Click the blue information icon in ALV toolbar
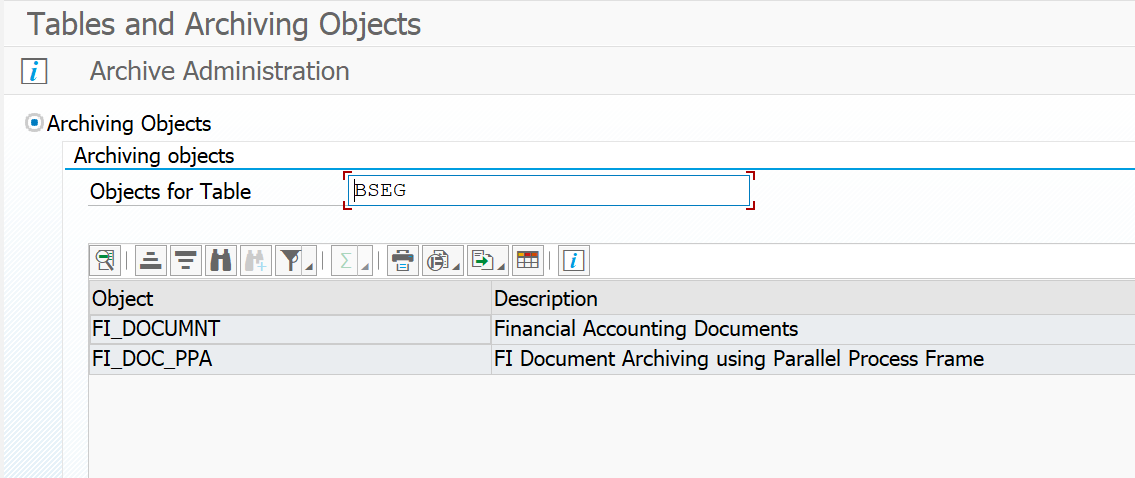The height and width of the screenshot is (478, 1135). (573, 261)
